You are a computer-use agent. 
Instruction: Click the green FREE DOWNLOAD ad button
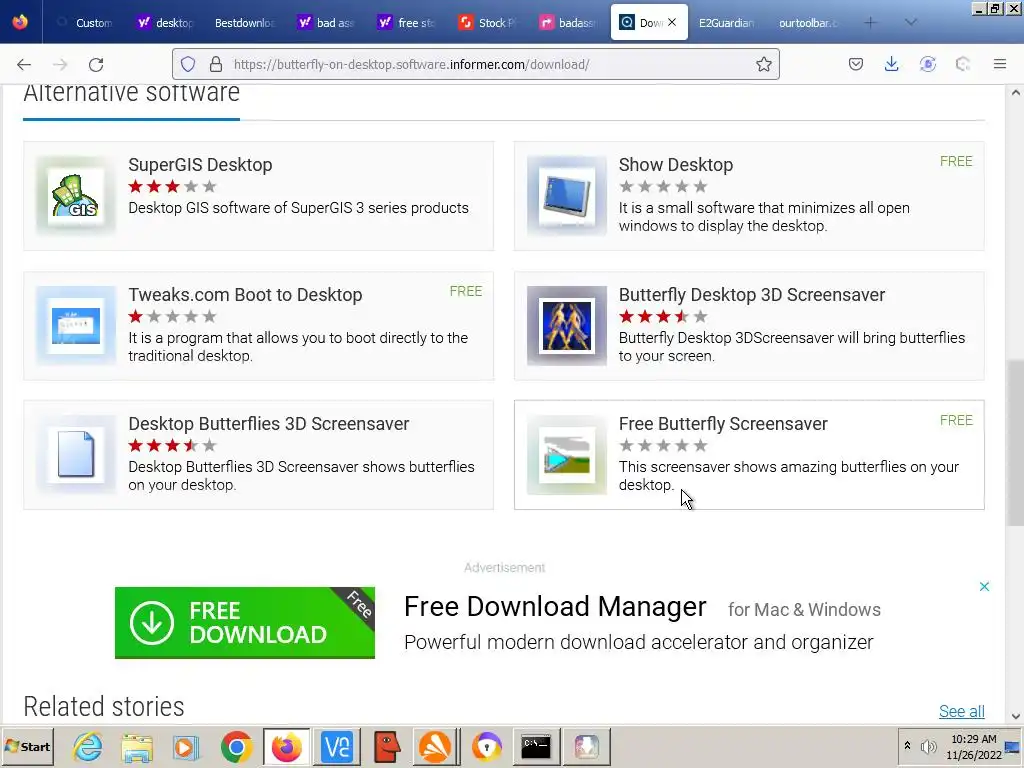245,623
